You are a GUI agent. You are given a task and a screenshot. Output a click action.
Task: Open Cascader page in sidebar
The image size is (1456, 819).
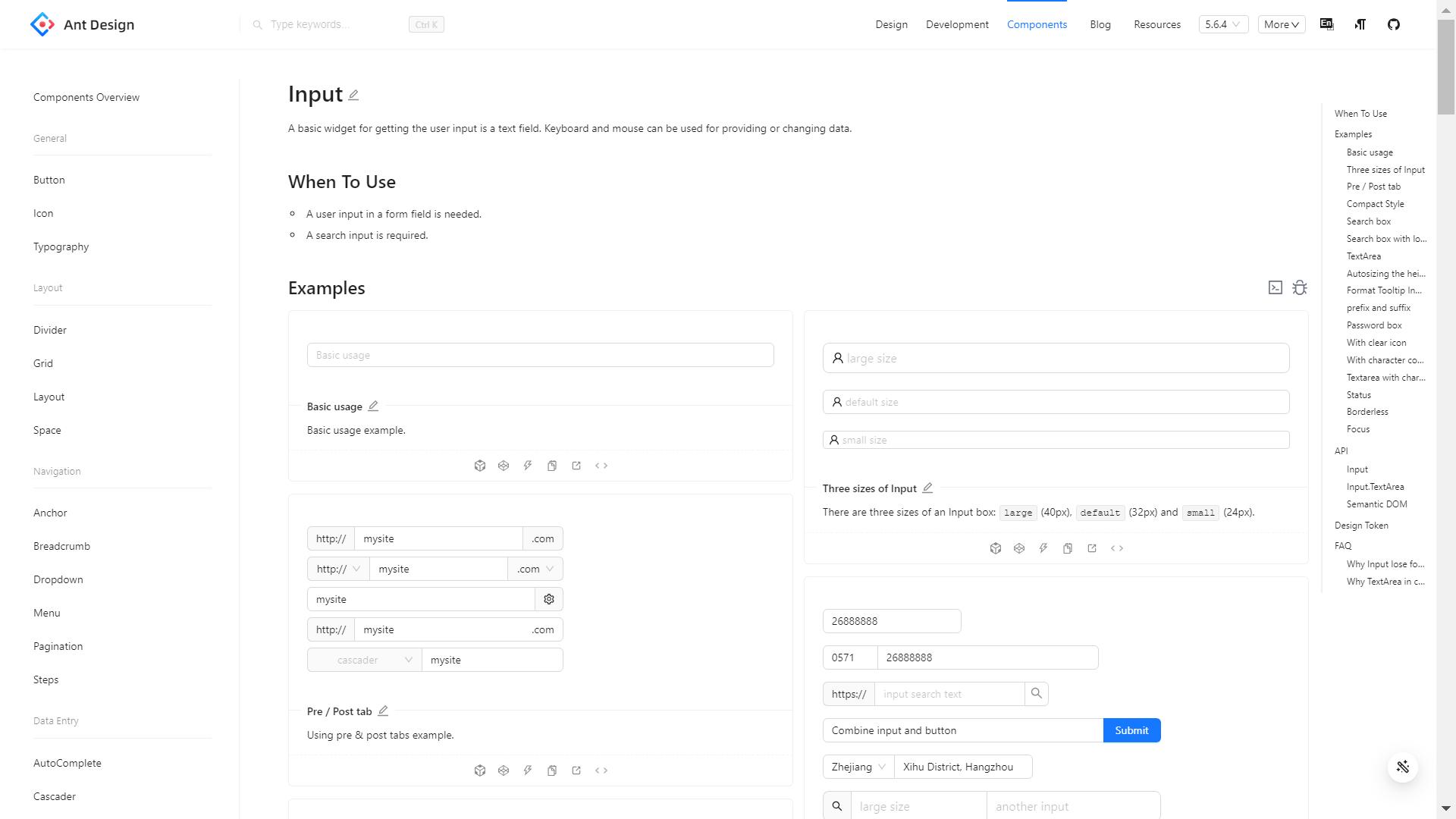pyautogui.click(x=55, y=796)
